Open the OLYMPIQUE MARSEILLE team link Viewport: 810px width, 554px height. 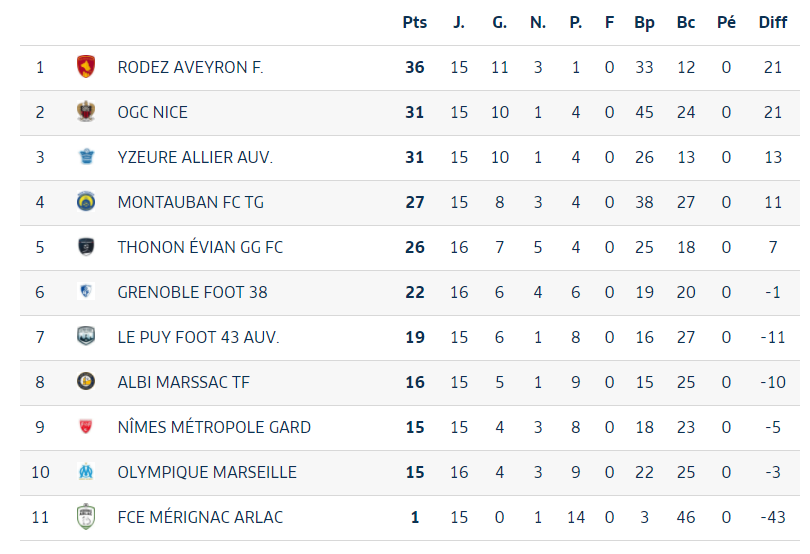pos(207,472)
